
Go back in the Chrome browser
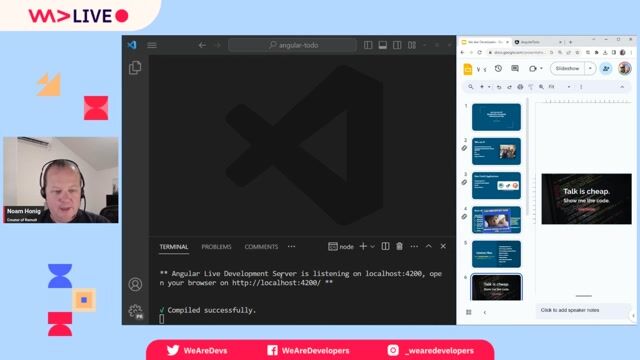pyautogui.click(x=462, y=53)
